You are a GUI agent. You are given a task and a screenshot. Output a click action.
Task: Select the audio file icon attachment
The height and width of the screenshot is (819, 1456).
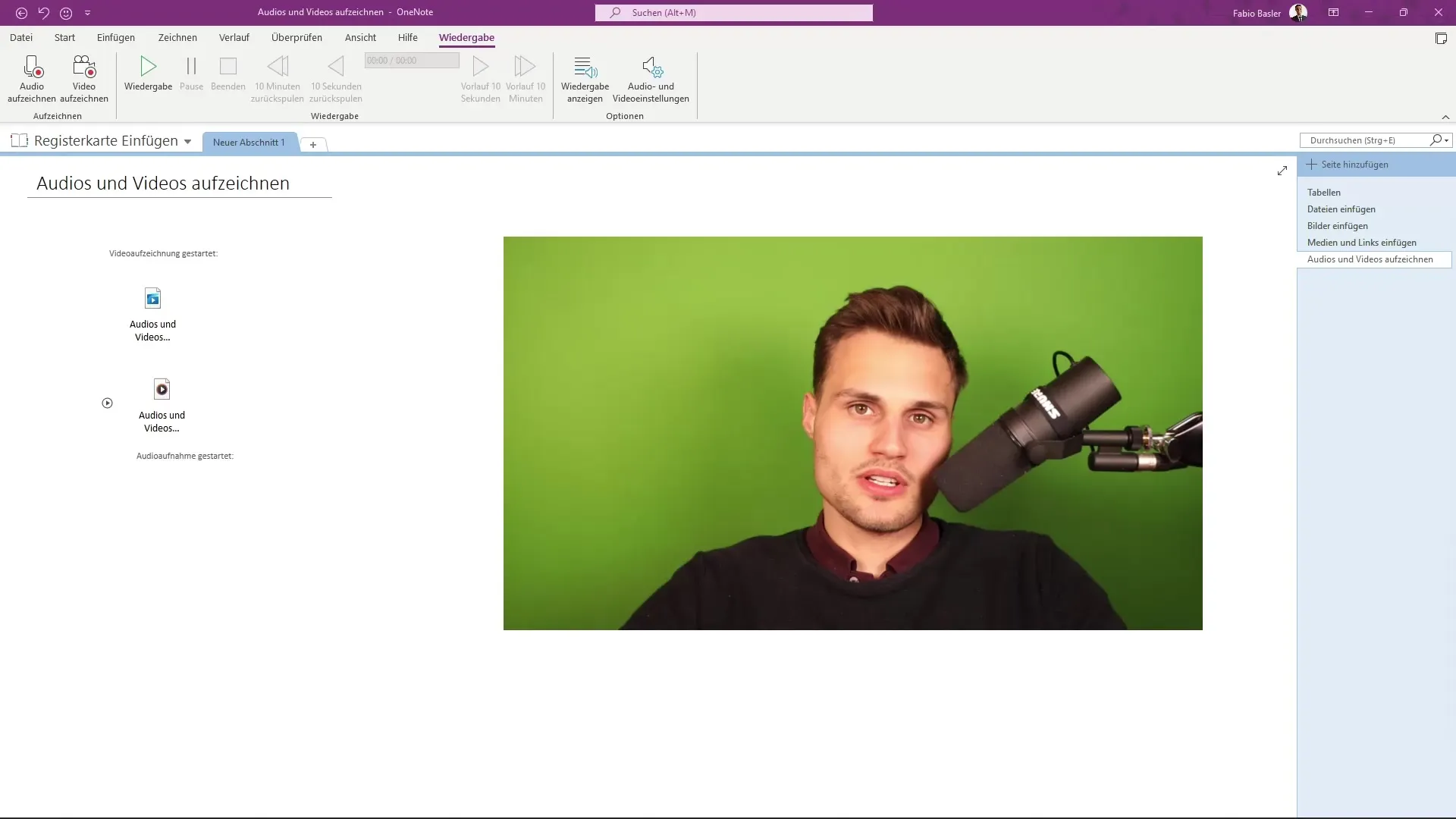tap(162, 389)
